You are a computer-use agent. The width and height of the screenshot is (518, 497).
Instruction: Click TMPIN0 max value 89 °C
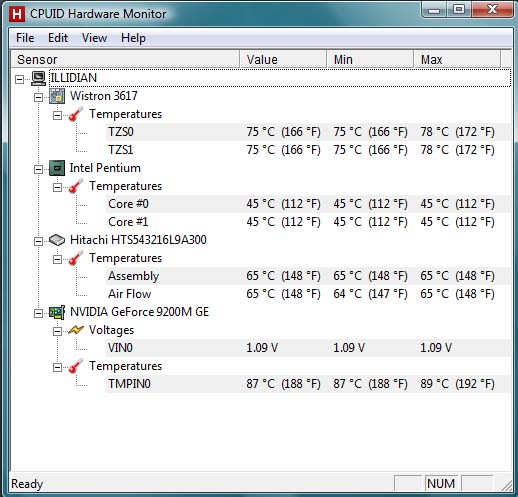click(x=457, y=384)
